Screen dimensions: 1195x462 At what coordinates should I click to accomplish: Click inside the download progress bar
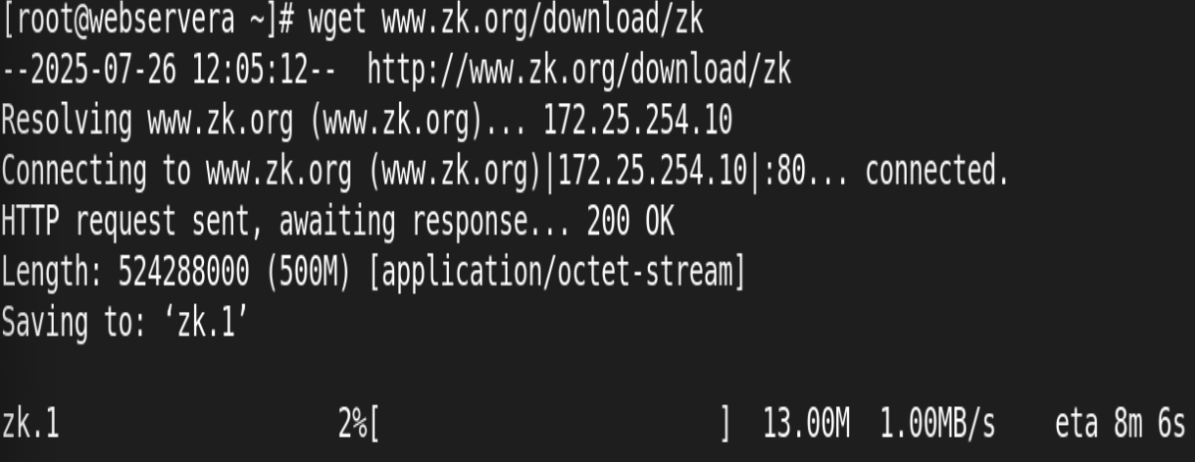(549, 425)
